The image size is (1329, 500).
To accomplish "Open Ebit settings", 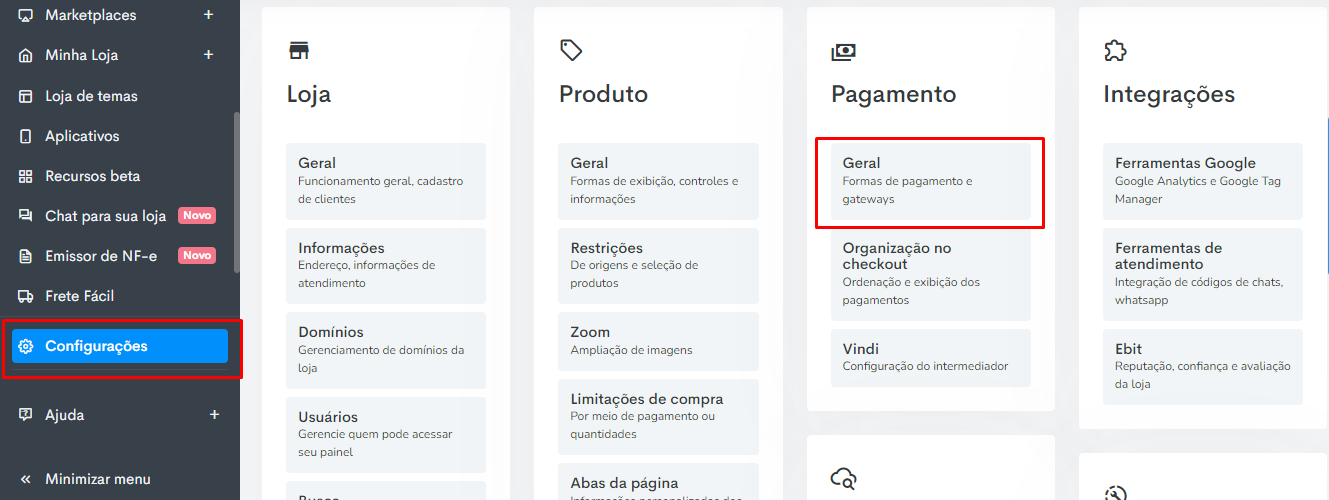I will click(x=1203, y=367).
